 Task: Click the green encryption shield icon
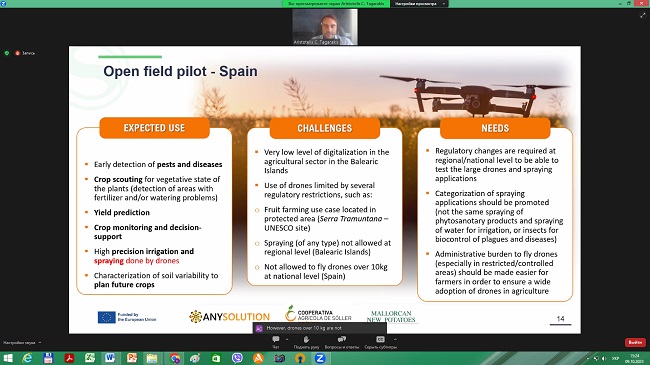click(x=7, y=53)
